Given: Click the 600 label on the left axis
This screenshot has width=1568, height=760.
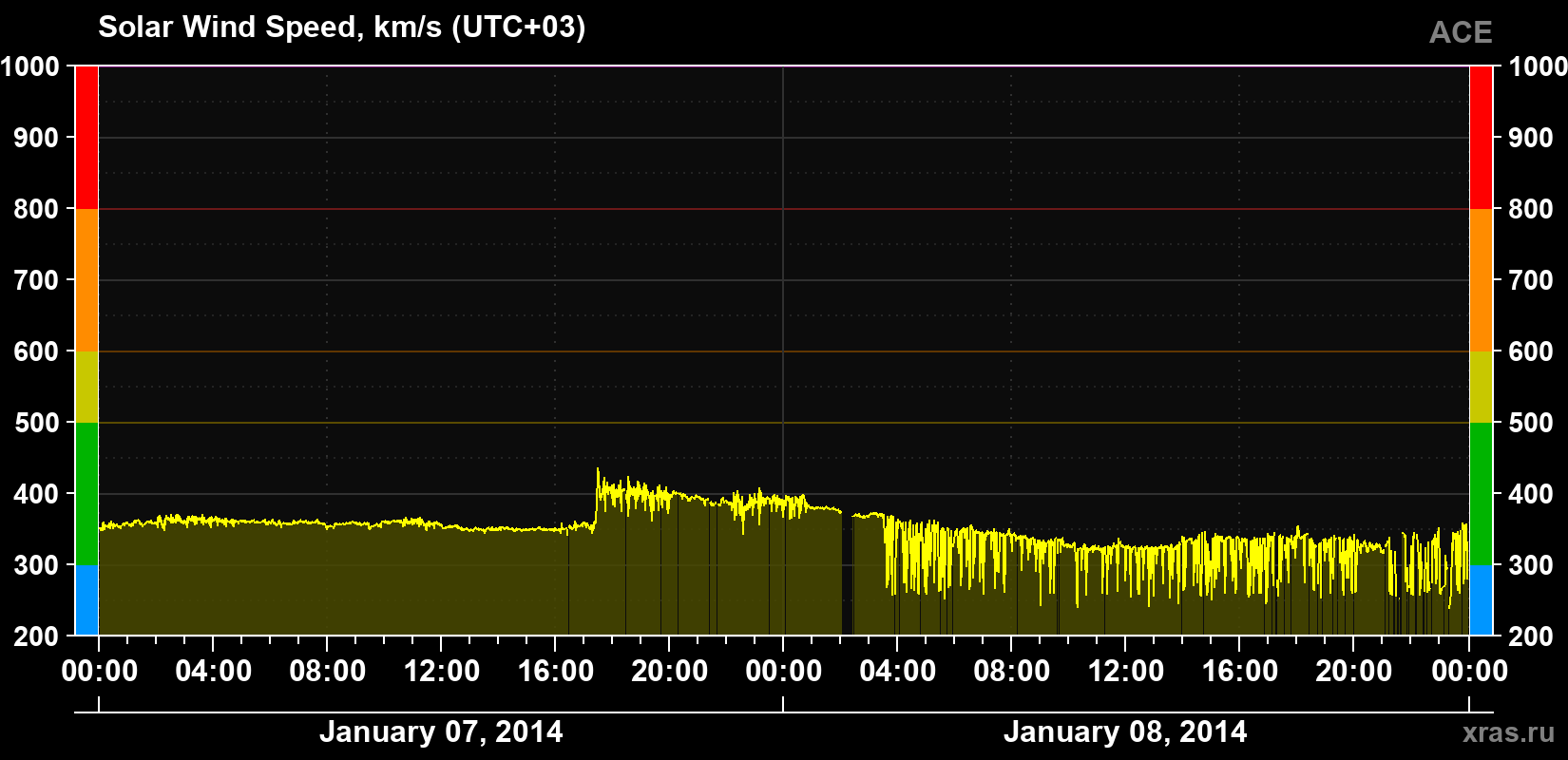Looking at the screenshot, I should click(37, 351).
